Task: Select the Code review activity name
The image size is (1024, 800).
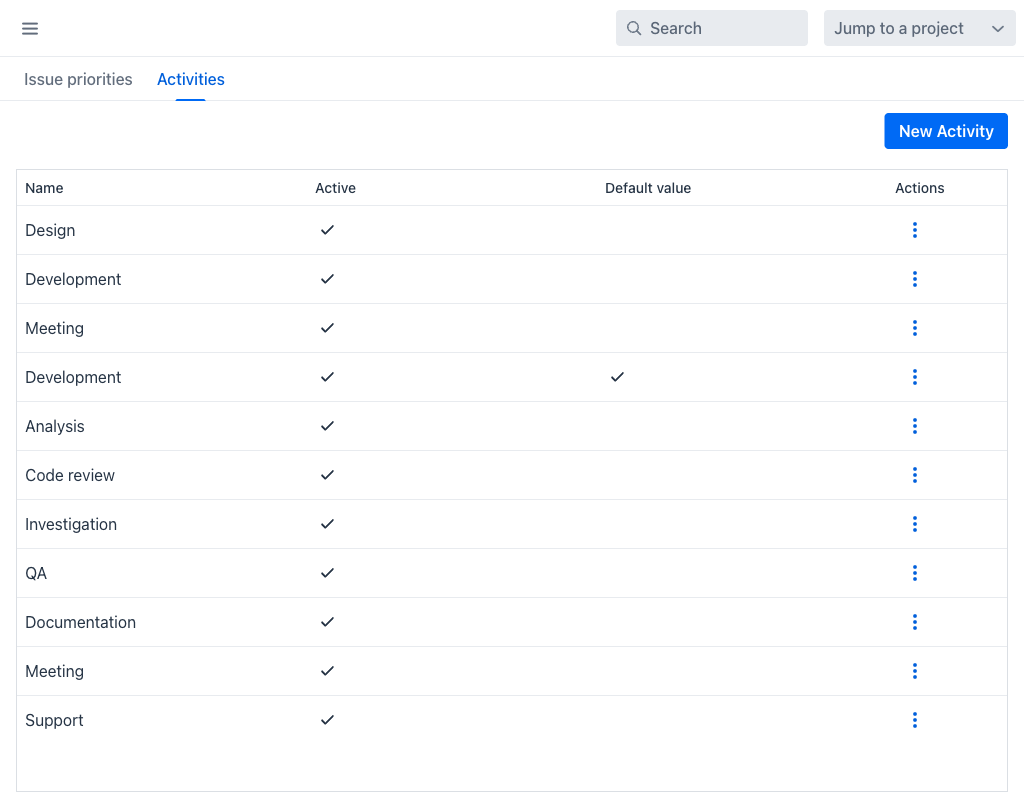Action: 70,475
